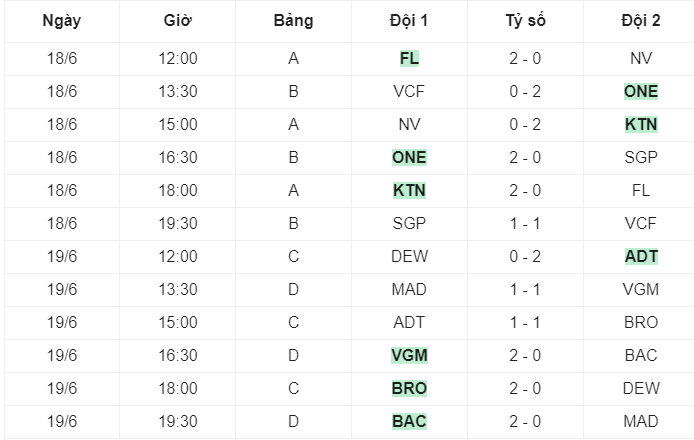Viewport: 694px width, 440px height.
Task: Click highlighted KTN in 15:00 match against NV
Action: click(x=641, y=124)
